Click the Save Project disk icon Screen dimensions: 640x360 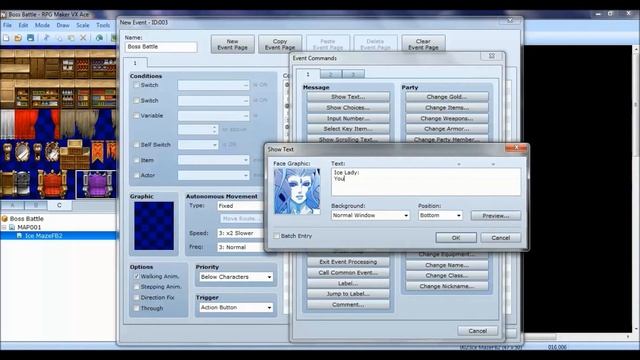30,38
